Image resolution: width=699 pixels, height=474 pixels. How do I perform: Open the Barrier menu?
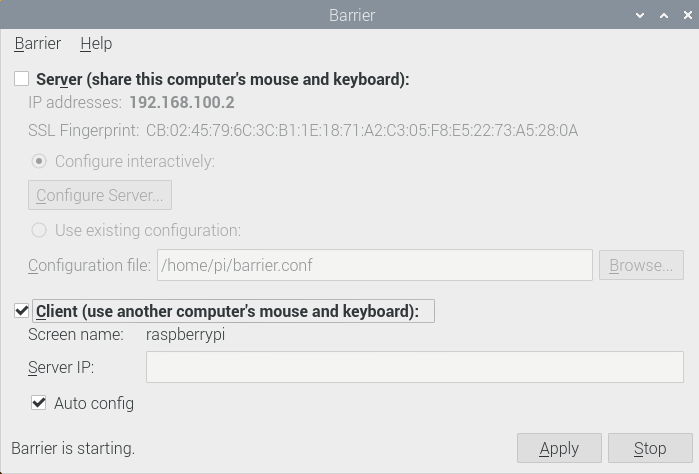click(x=37, y=44)
